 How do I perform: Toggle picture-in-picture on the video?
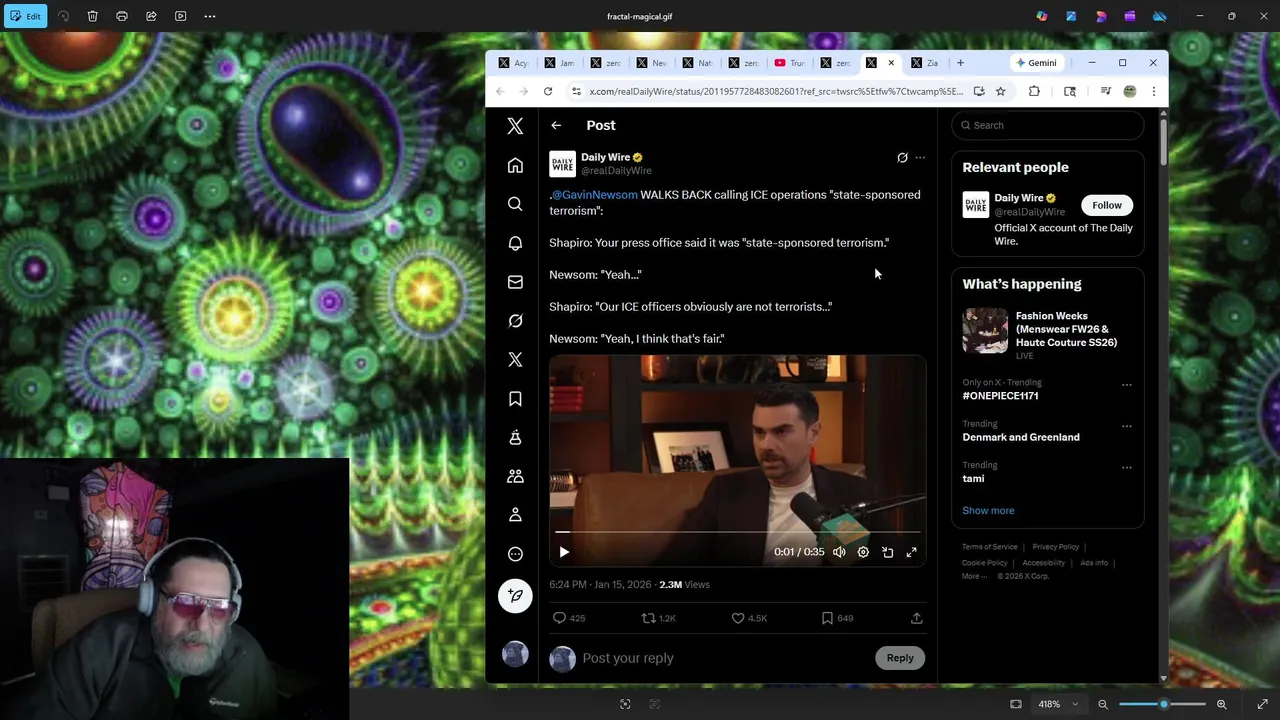tap(887, 552)
